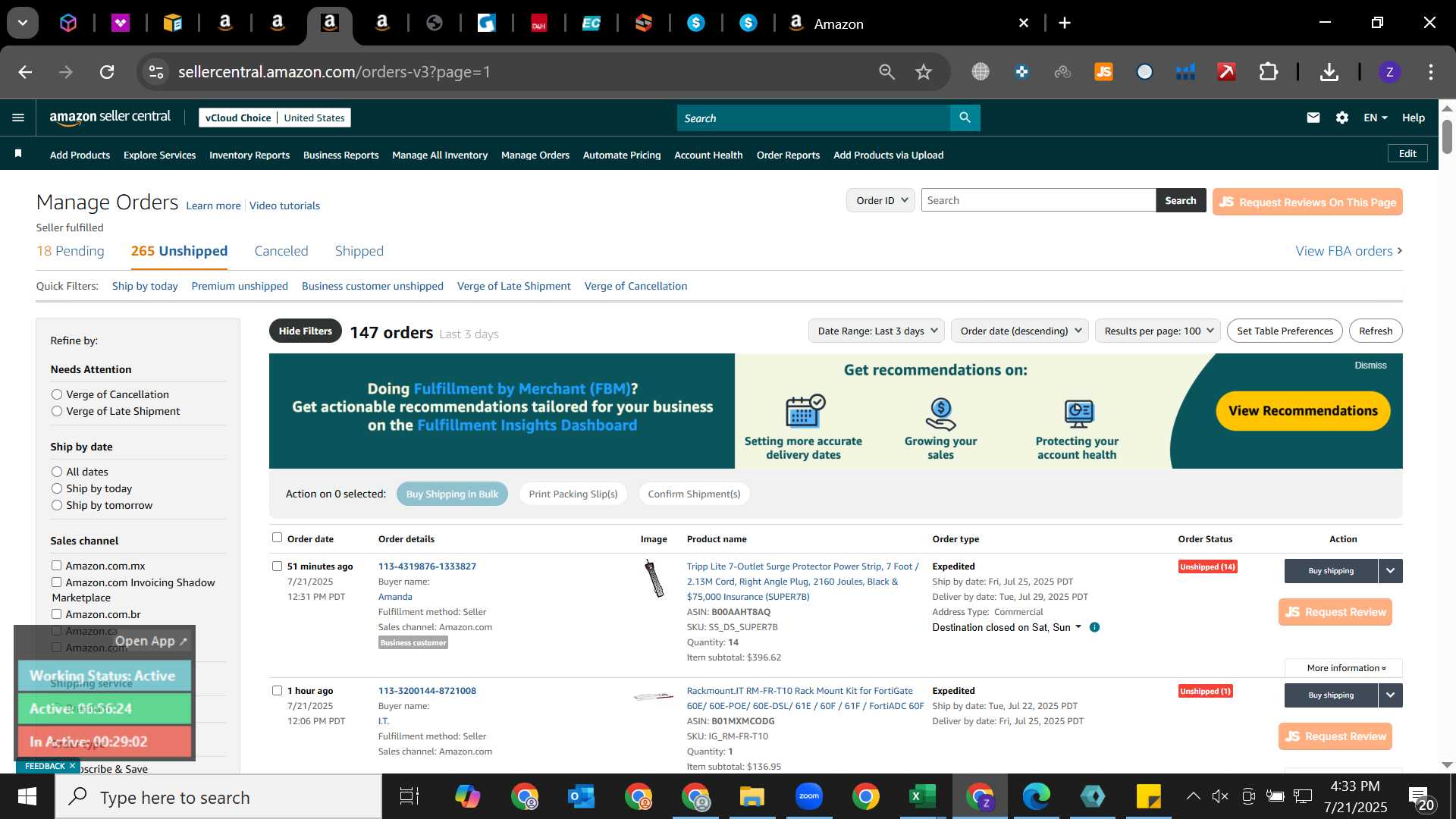Click the zoom magnifier icon in the address bar
The width and height of the screenshot is (1456, 819).
click(x=886, y=72)
